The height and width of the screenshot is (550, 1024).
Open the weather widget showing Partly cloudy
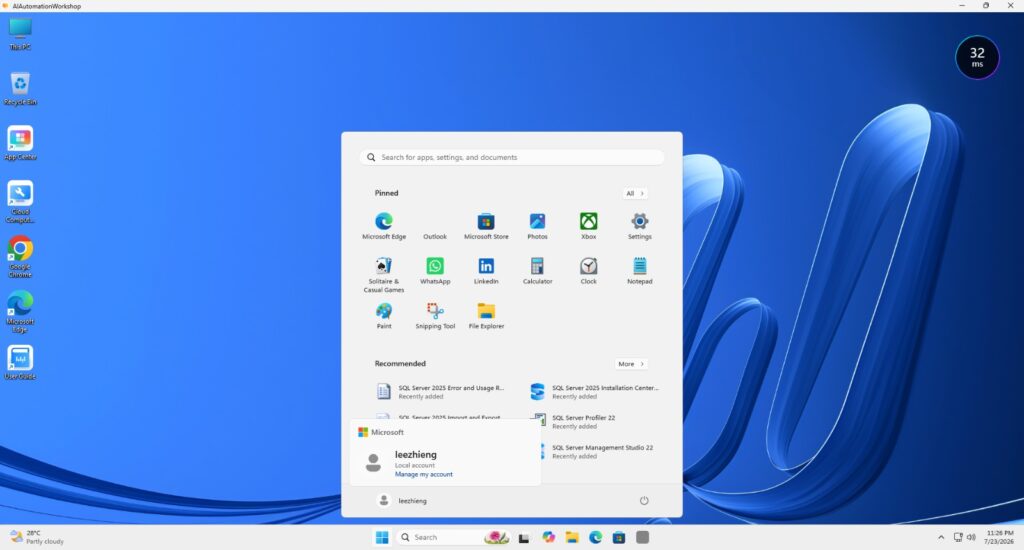click(x=37, y=537)
